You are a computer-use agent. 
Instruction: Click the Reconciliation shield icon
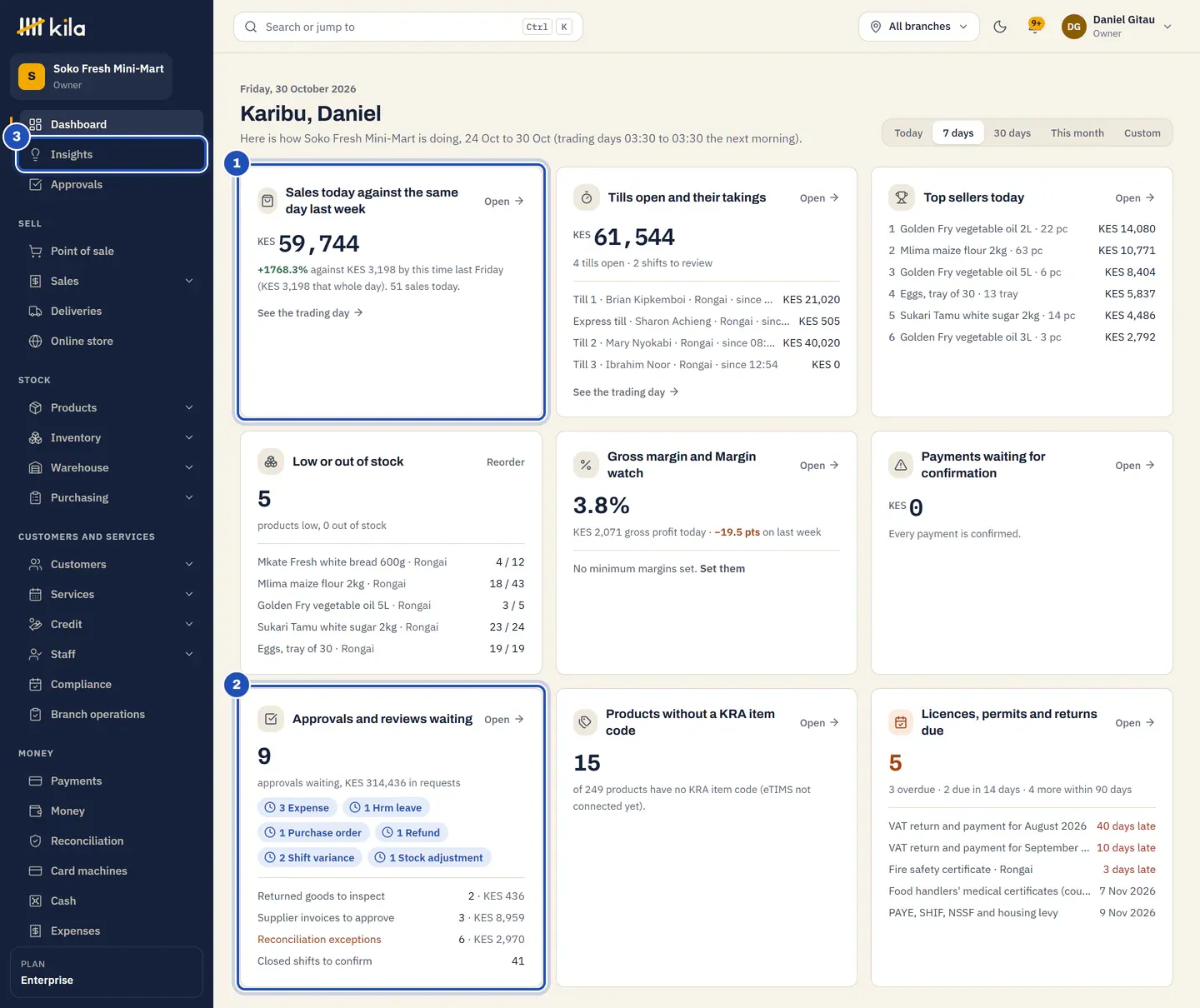(x=35, y=841)
